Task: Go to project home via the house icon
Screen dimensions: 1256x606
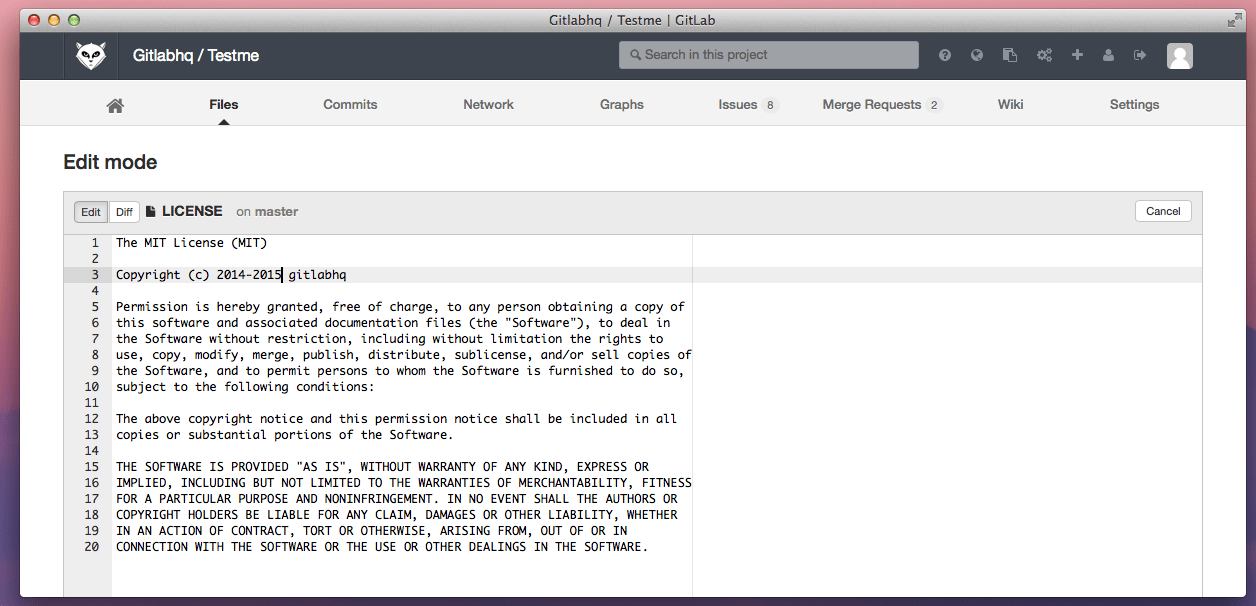Action: coord(115,104)
